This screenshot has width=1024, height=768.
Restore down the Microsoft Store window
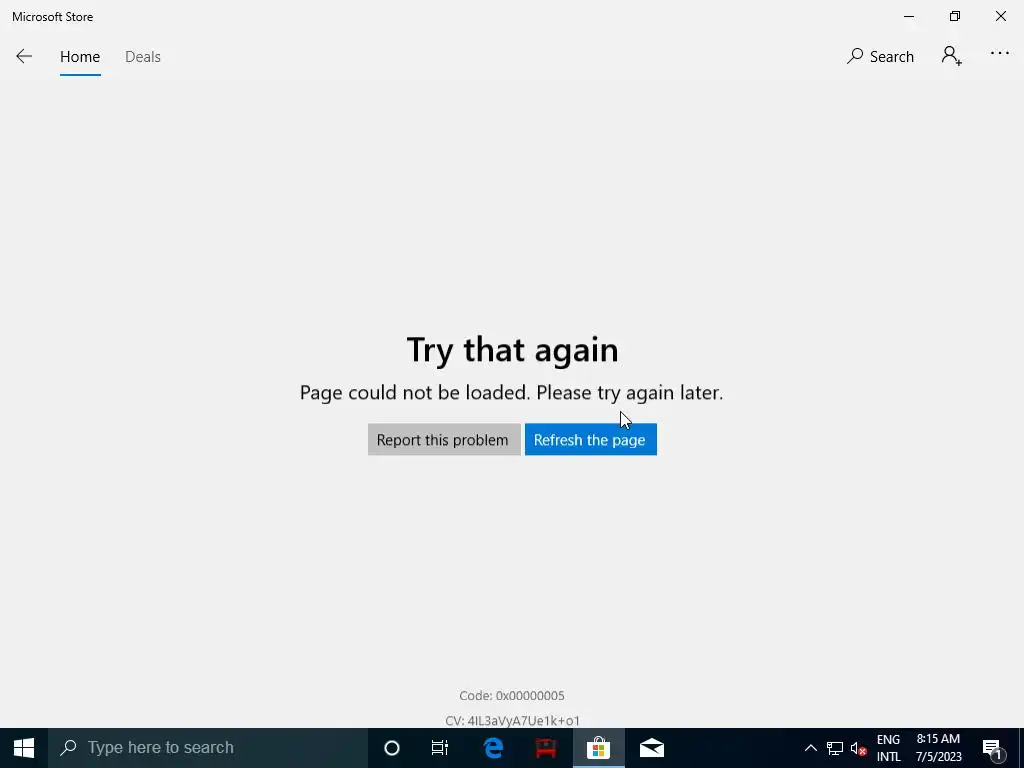click(955, 16)
